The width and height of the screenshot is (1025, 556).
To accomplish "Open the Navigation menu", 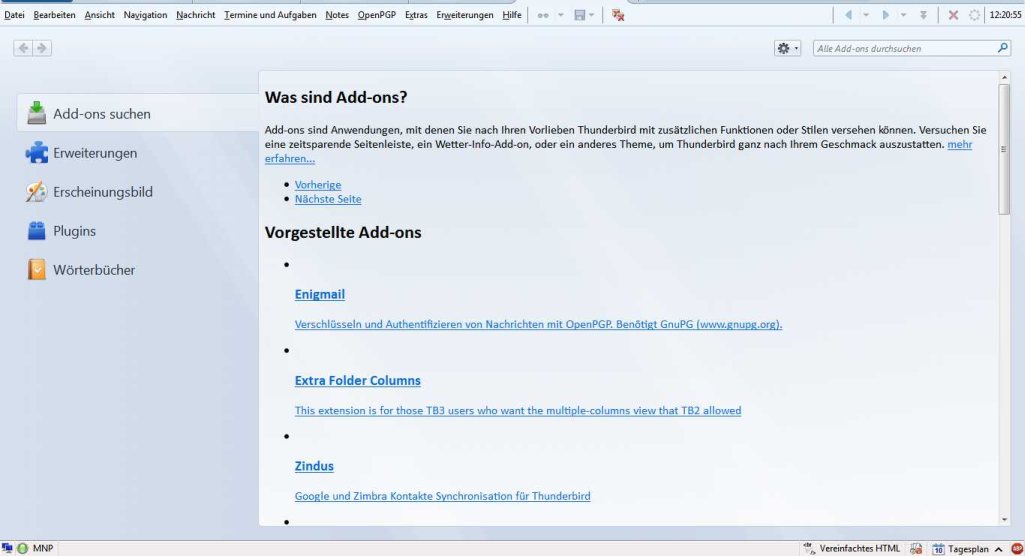I will click(x=145, y=14).
